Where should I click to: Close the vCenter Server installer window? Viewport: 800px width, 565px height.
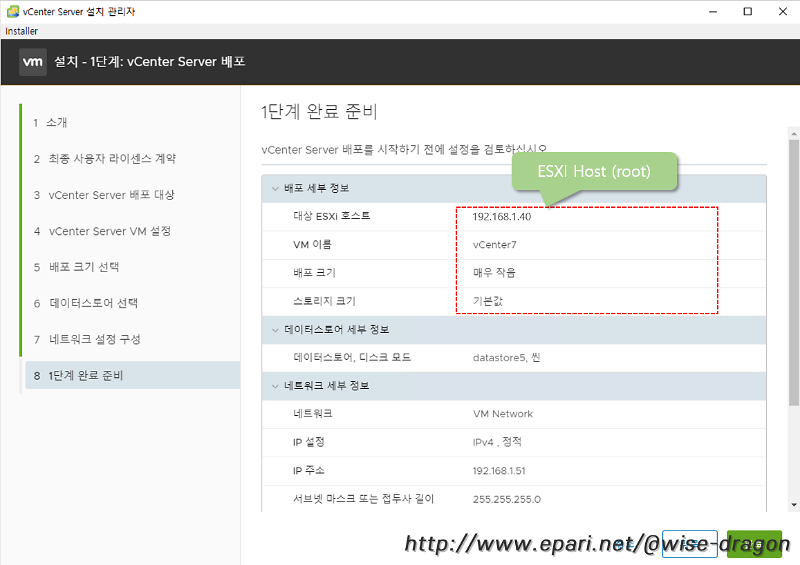click(783, 11)
